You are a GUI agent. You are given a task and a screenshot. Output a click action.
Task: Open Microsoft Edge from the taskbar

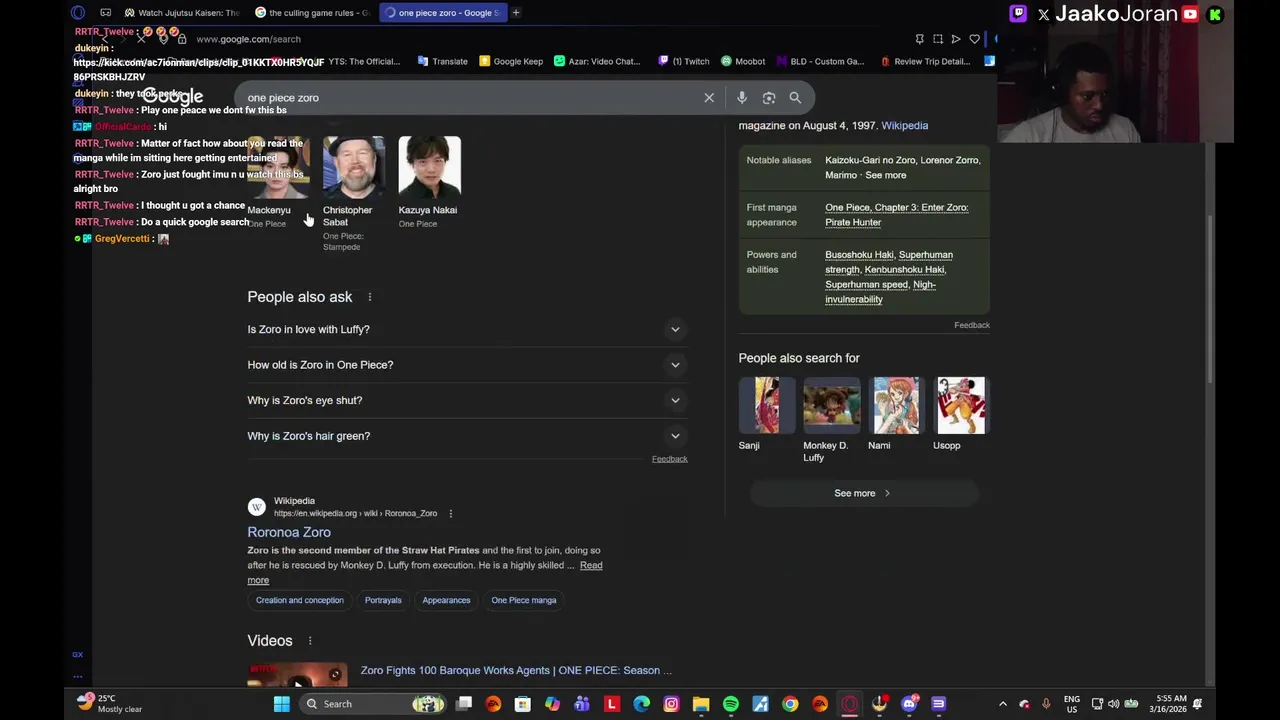[x=642, y=704]
